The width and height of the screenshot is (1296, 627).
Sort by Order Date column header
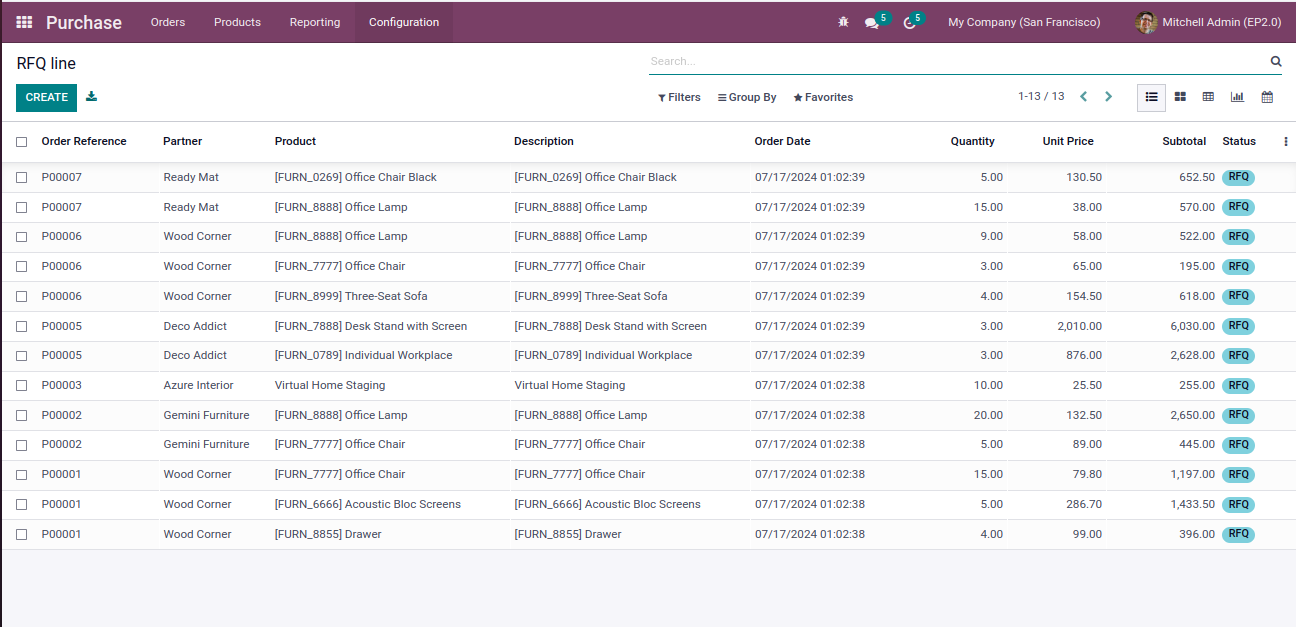coord(782,141)
